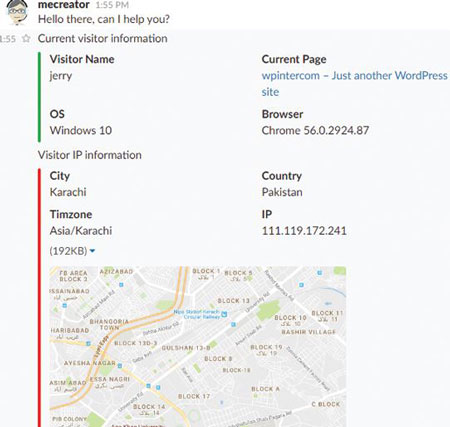Click the Pakistan country value
Viewport: 450px width, 427px height.
282,192
